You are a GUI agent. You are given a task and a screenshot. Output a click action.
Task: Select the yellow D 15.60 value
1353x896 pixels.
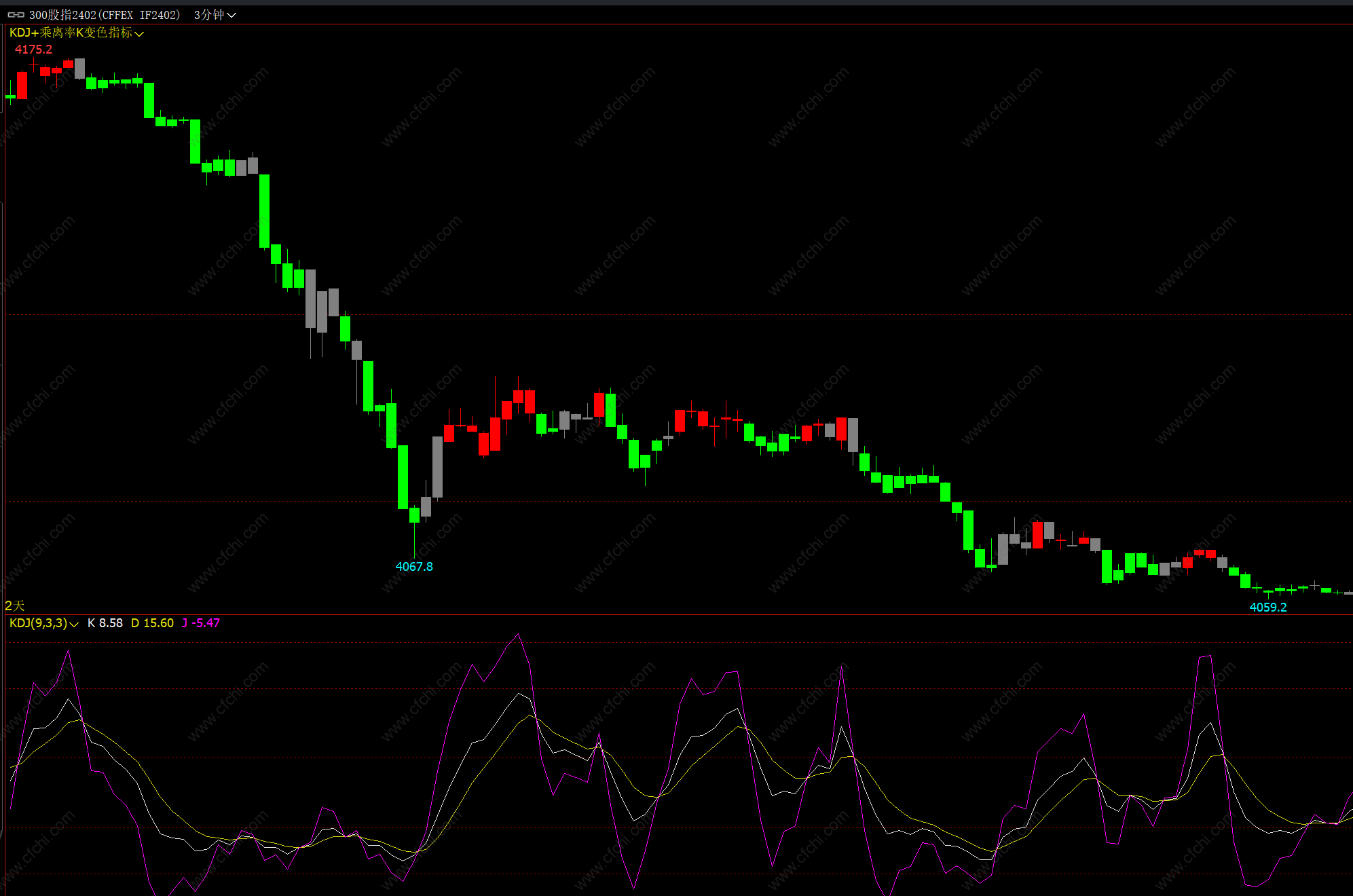152,623
